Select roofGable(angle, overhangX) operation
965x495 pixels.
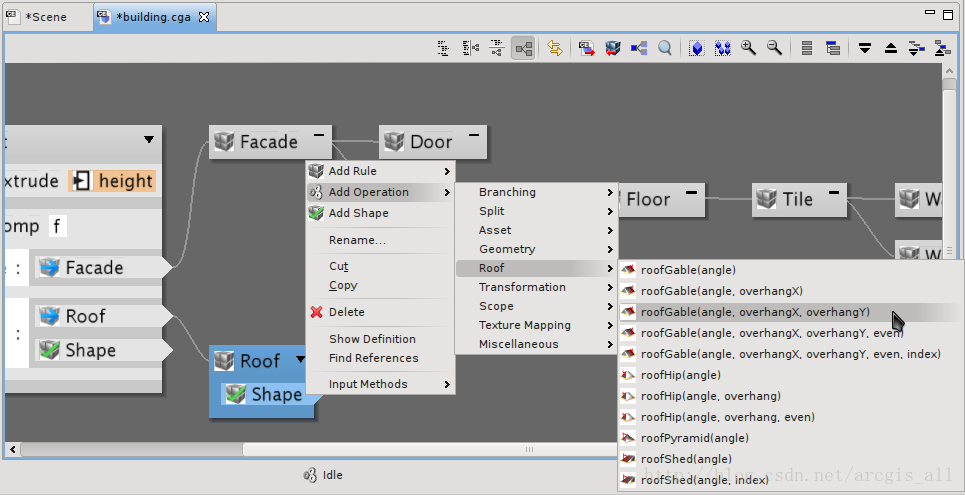[x=791, y=291]
